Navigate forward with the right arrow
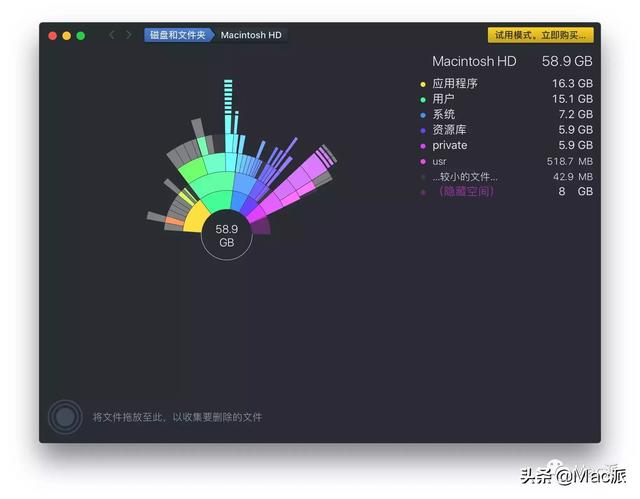The height and width of the screenshot is (499, 640). 129,35
